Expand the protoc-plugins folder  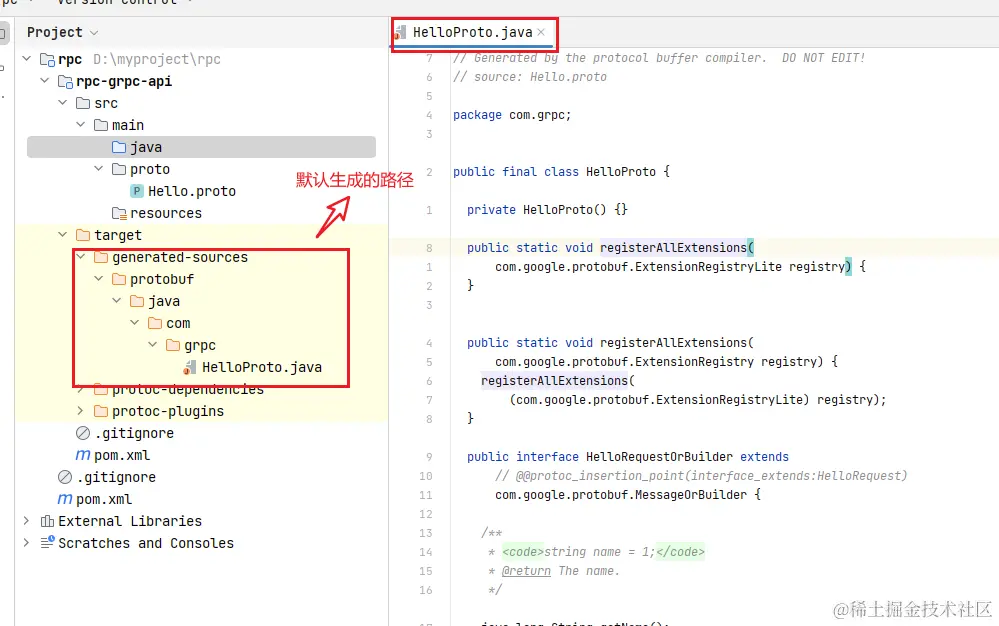tap(80, 411)
